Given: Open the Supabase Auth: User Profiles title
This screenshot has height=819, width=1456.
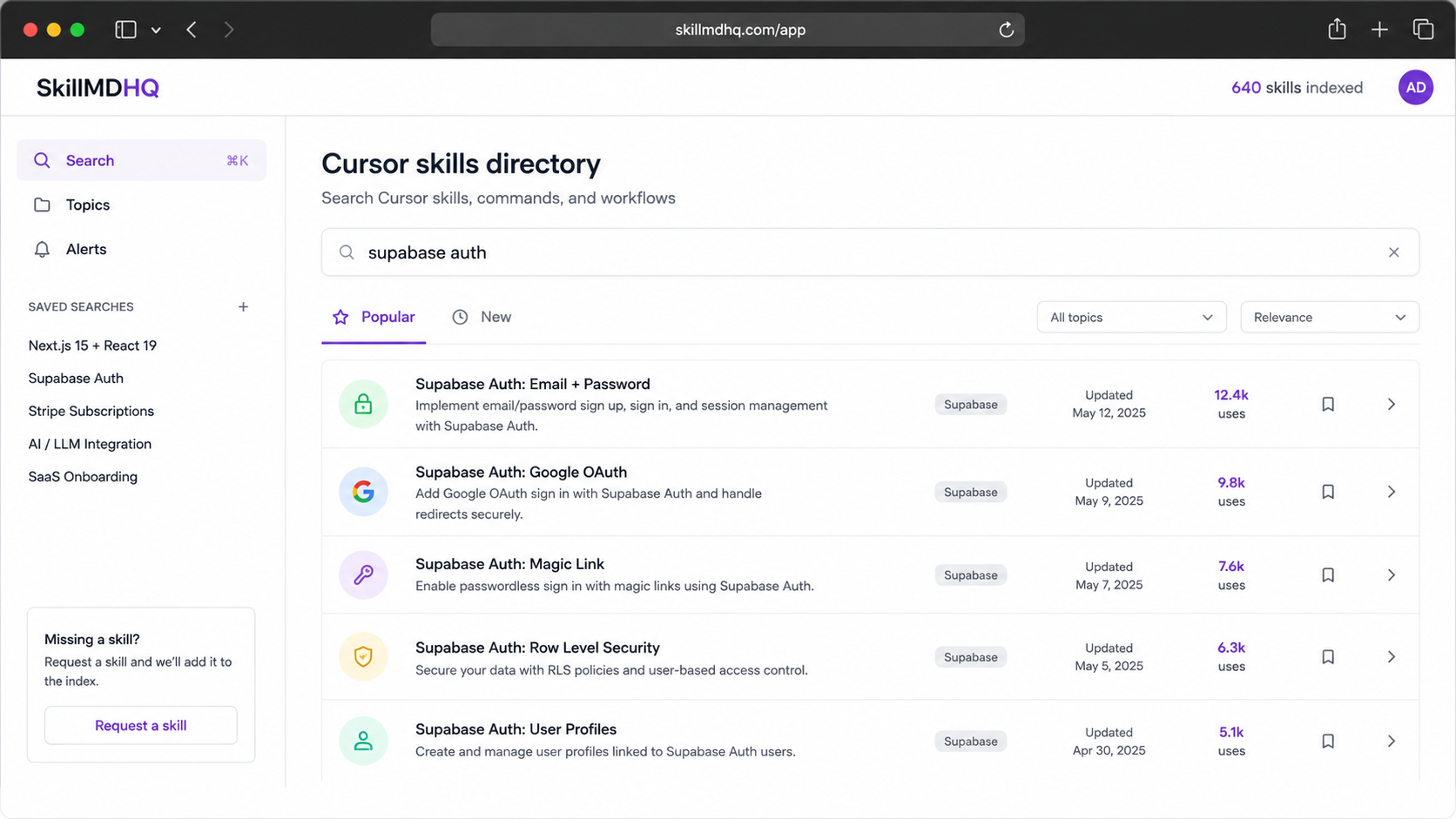Looking at the screenshot, I should coord(516,729).
